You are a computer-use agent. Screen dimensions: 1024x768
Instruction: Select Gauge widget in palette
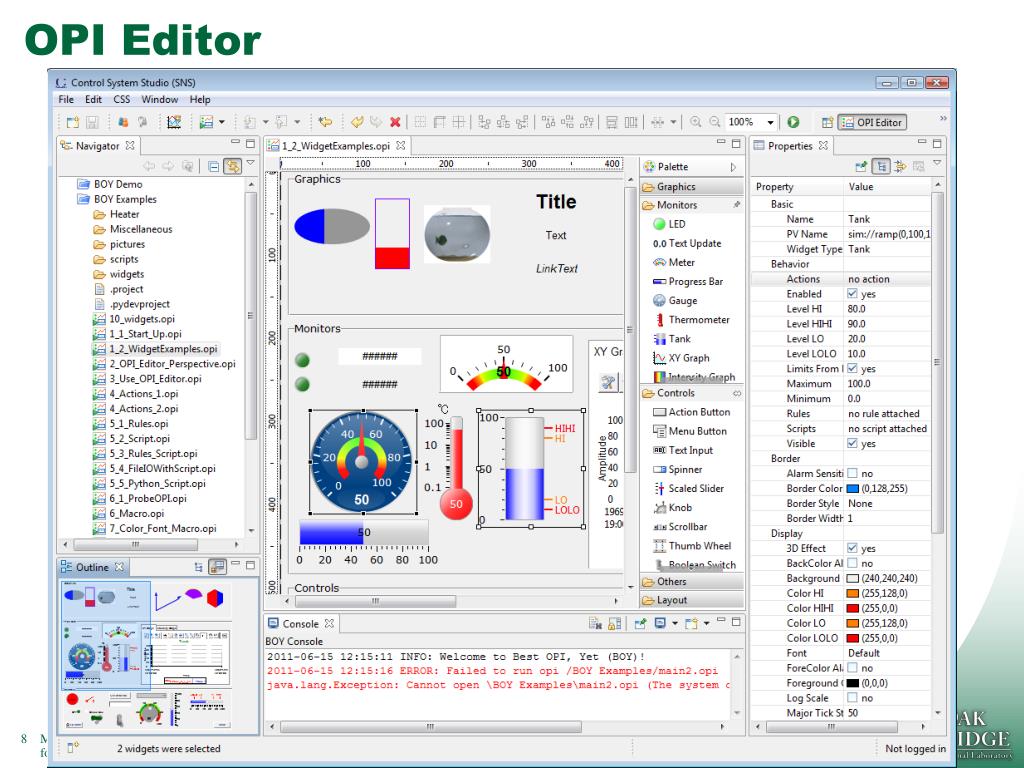tap(675, 300)
